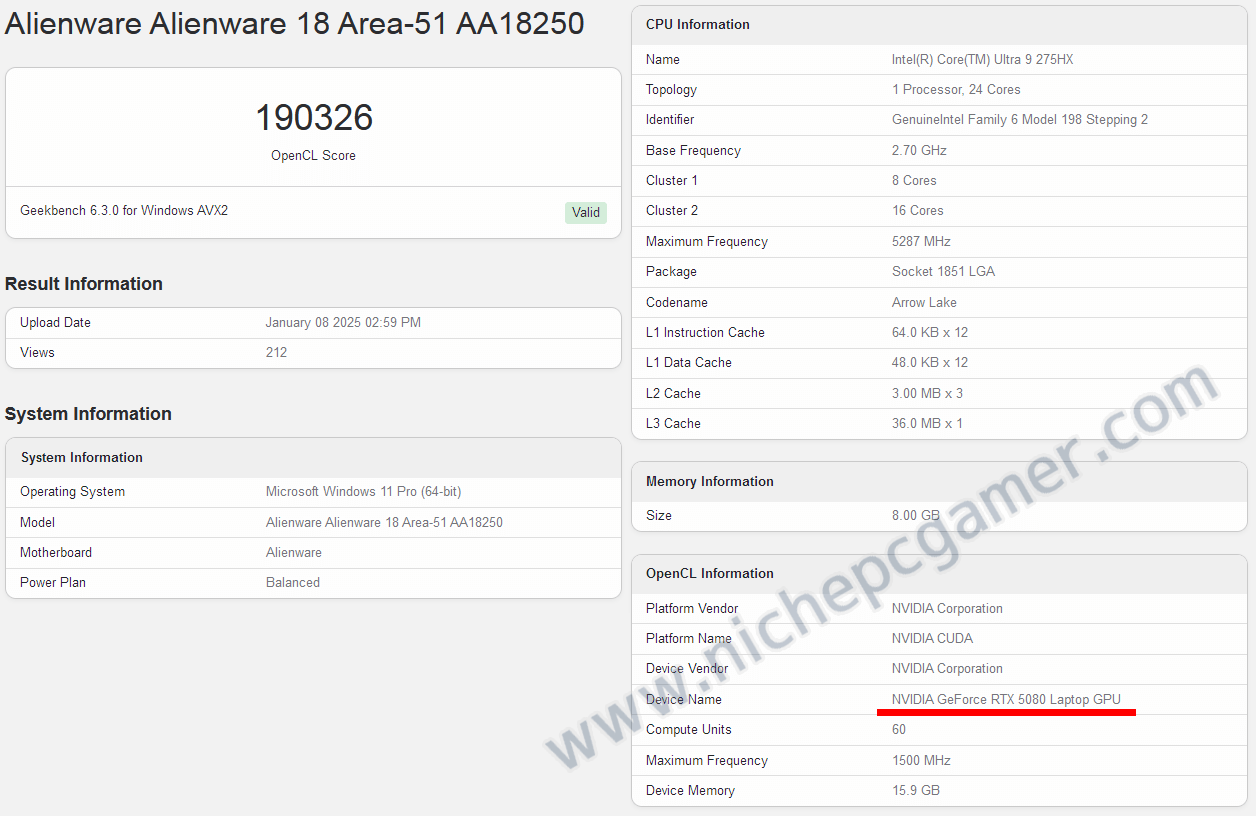Image resolution: width=1256 pixels, height=816 pixels.
Task: Click the Topology value 1 Processor, 24 Cores
Action: coord(956,90)
